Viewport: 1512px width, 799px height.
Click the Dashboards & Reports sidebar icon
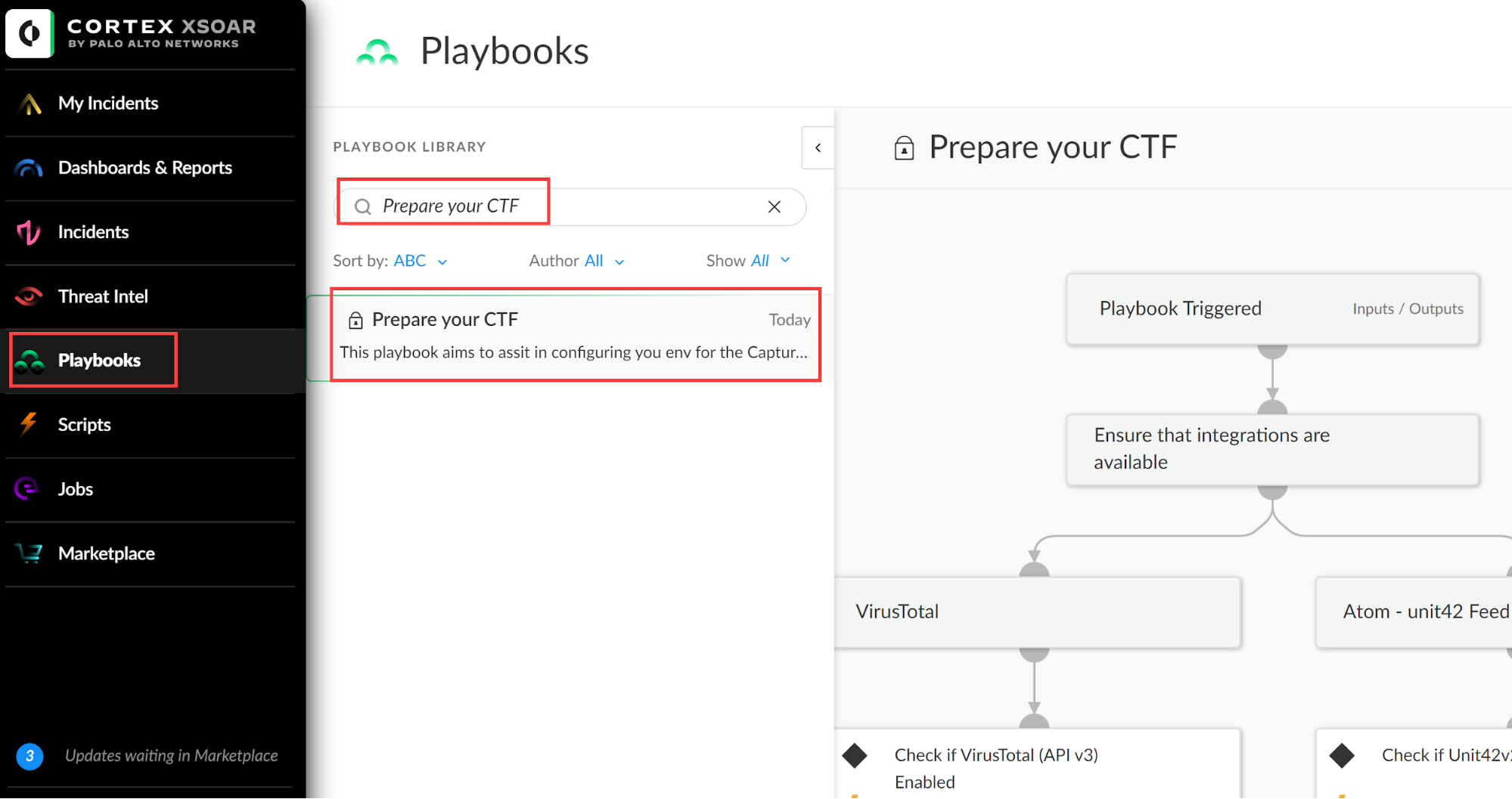pos(29,168)
